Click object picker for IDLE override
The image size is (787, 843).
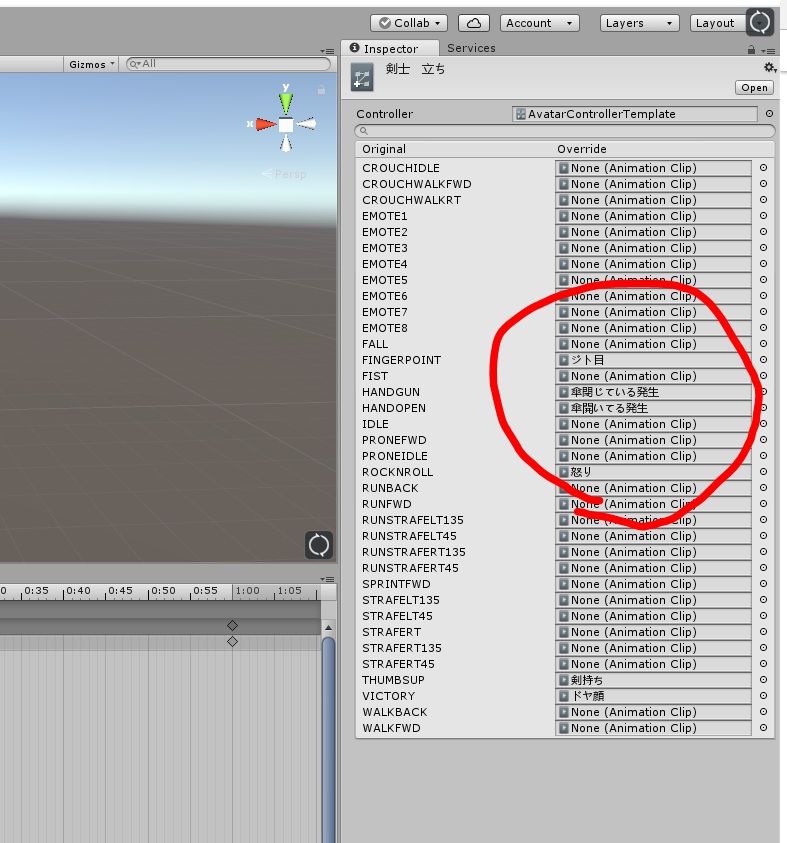(x=763, y=424)
